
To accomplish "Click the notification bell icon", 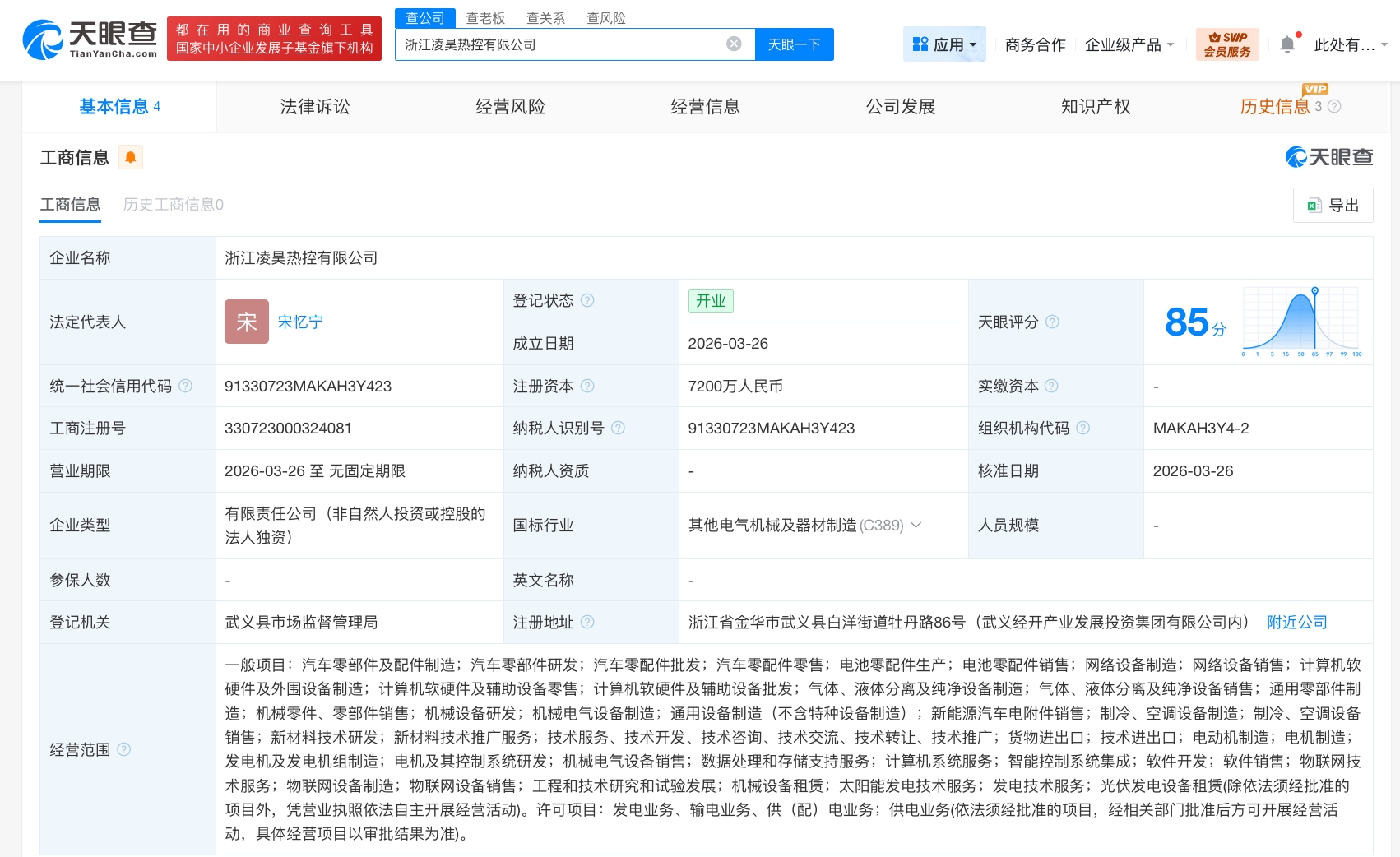I will (x=1287, y=44).
